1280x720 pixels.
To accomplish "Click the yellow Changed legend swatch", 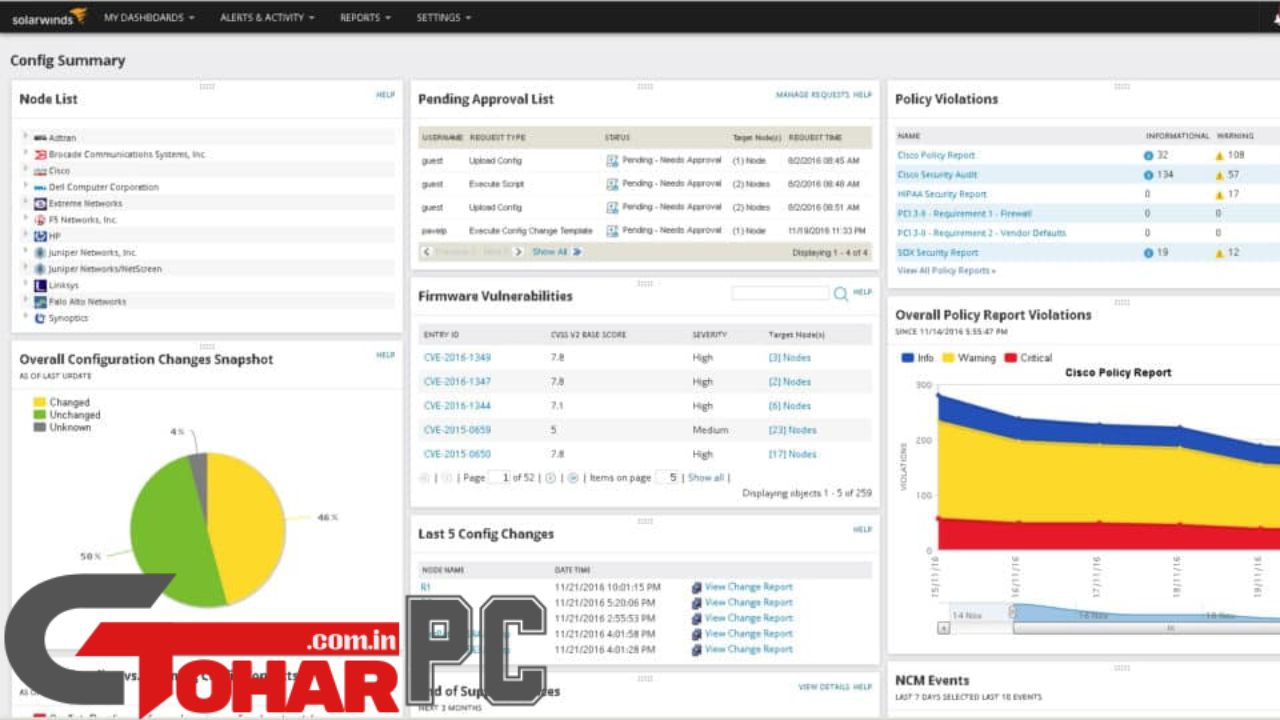I will pyautogui.click(x=39, y=402).
